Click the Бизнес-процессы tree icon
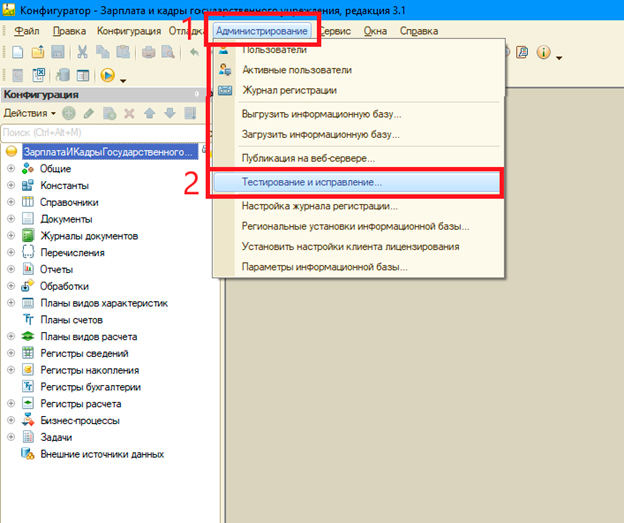The height and width of the screenshot is (523, 624). coord(28,420)
